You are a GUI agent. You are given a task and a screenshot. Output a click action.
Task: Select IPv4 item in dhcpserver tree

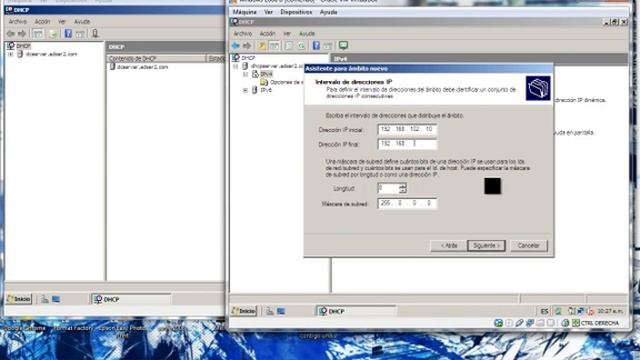coord(266,74)
